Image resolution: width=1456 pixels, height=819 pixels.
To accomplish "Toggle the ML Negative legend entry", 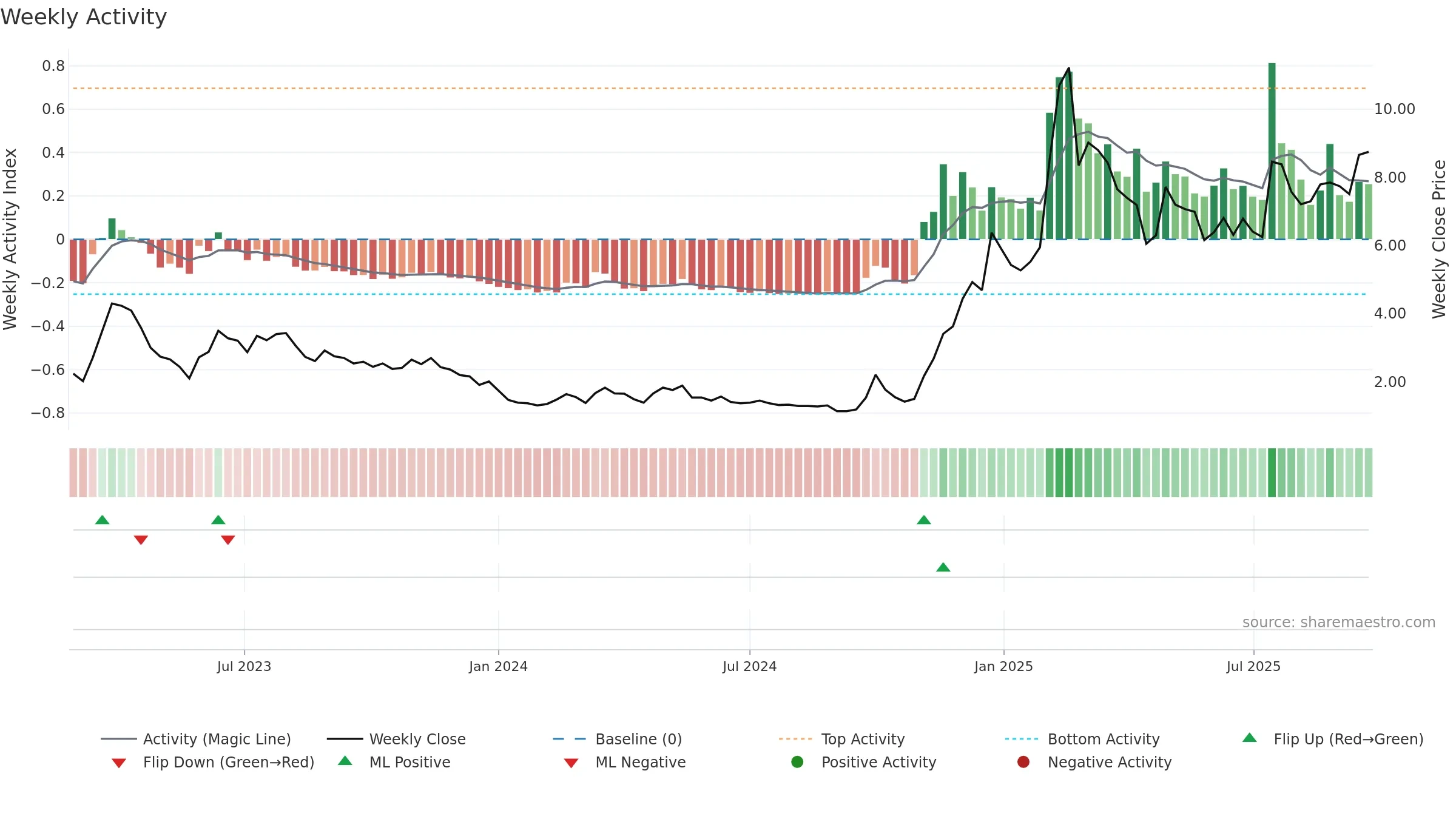I will point(624,762).
